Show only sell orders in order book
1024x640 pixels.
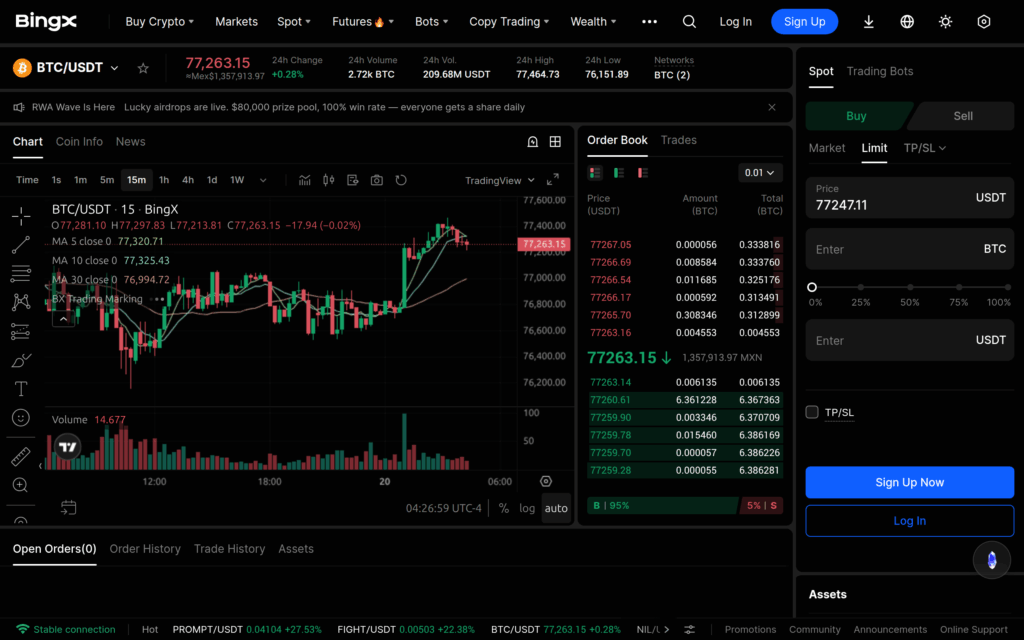click(x=643, y=173)
